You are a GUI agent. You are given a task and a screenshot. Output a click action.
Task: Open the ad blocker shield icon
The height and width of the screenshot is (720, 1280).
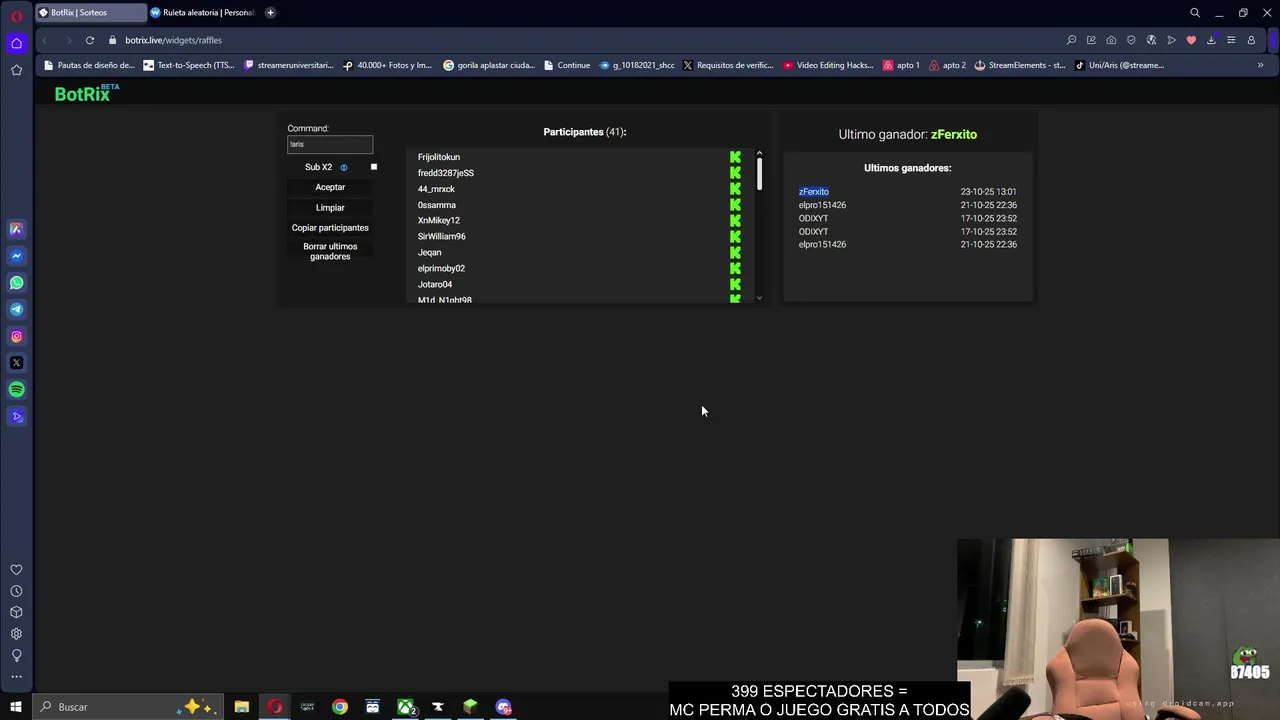[1131, 40]
